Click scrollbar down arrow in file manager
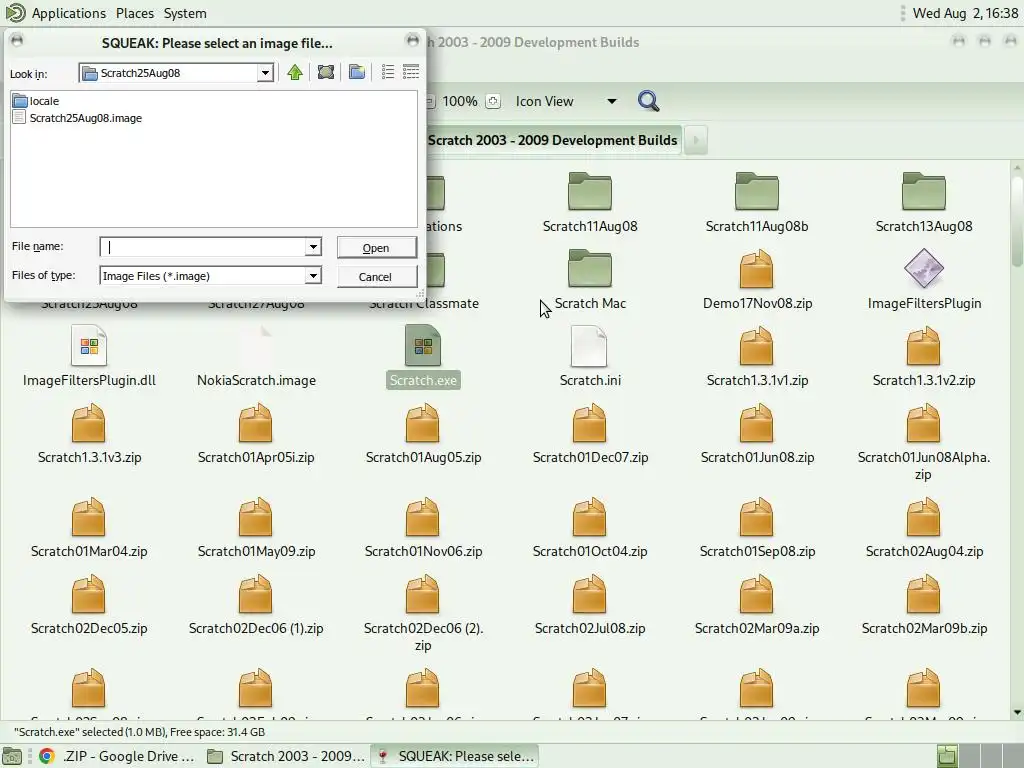The width and height of the screenshot is (1024, 768). point(1017,712)
